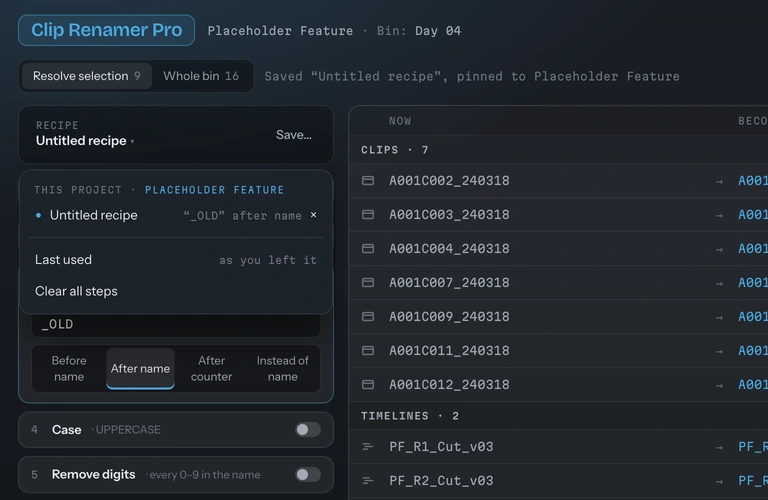Enable the Remove digits step switch

[308, 475]
